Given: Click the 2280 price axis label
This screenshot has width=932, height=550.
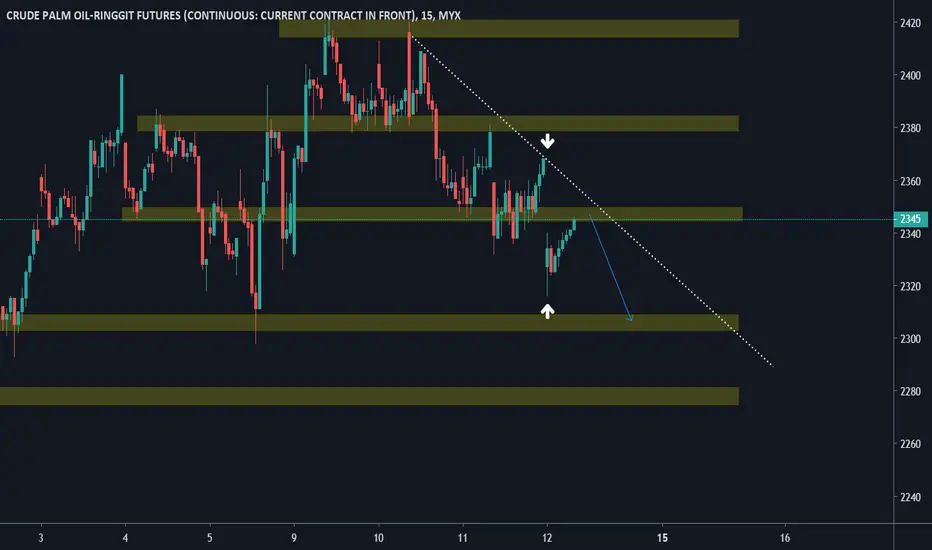Looking at the screenshot, I should [910, 391].
